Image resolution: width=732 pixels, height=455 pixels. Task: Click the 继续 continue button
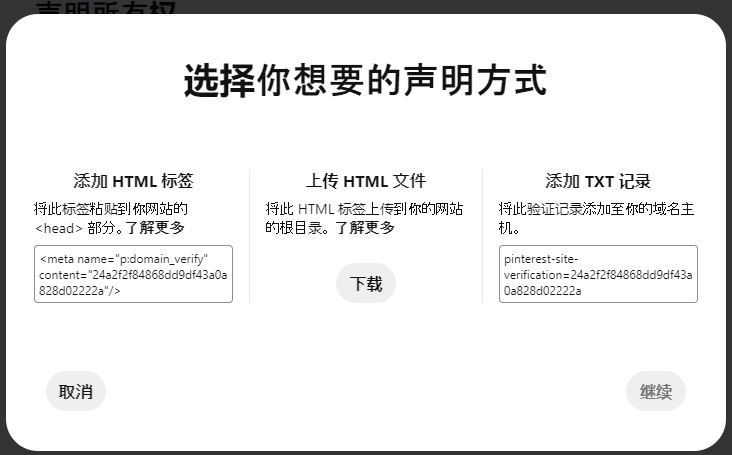[655, 391]
